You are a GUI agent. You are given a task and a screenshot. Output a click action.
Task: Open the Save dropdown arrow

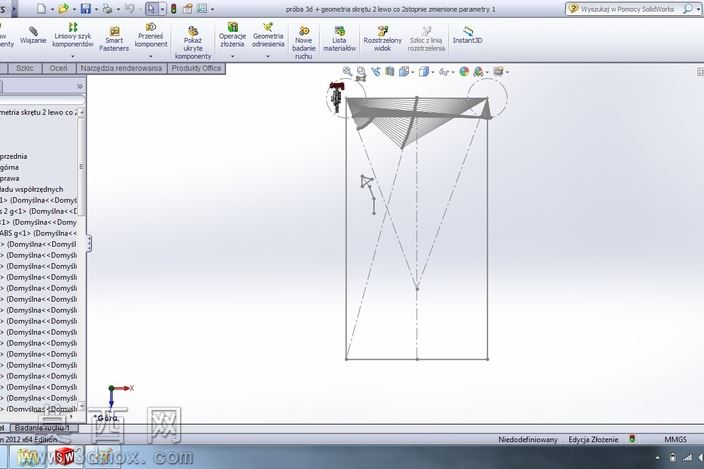click(x=96, y=9)
